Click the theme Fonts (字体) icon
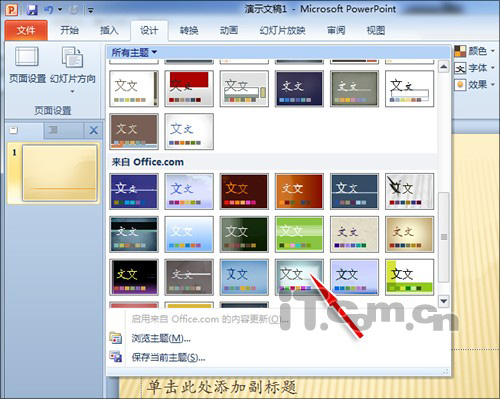Image resolution: width=500 pixels, height=399 pixels. click(x=460, y=68)
